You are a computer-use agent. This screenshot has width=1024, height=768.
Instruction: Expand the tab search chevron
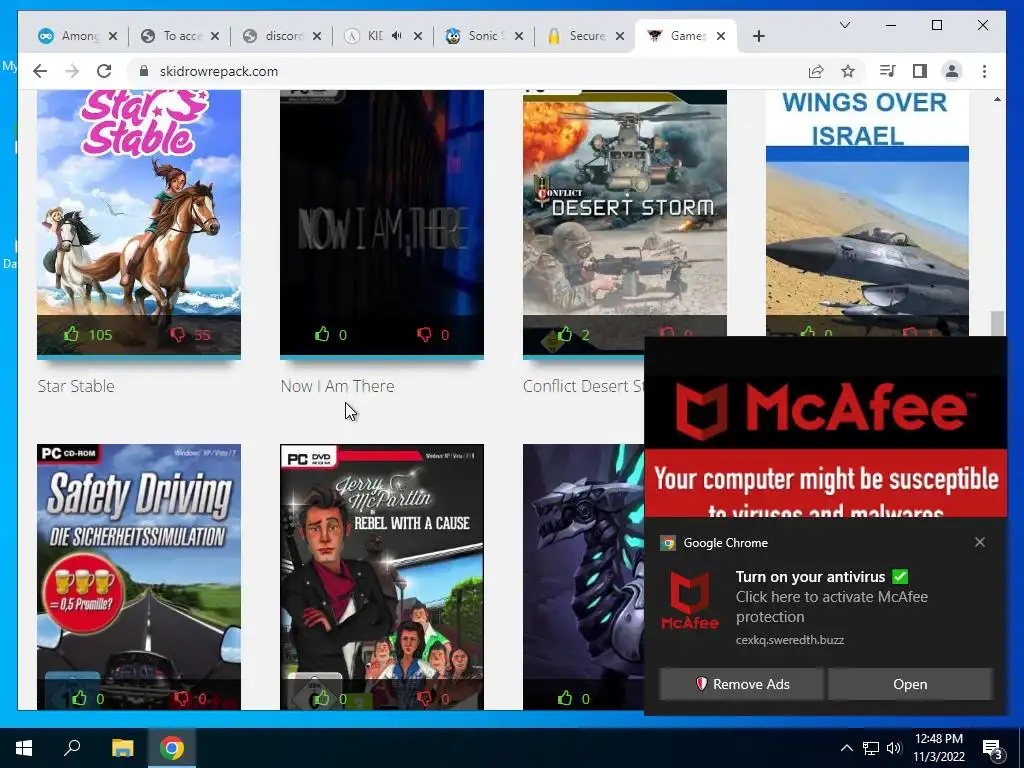844,25
